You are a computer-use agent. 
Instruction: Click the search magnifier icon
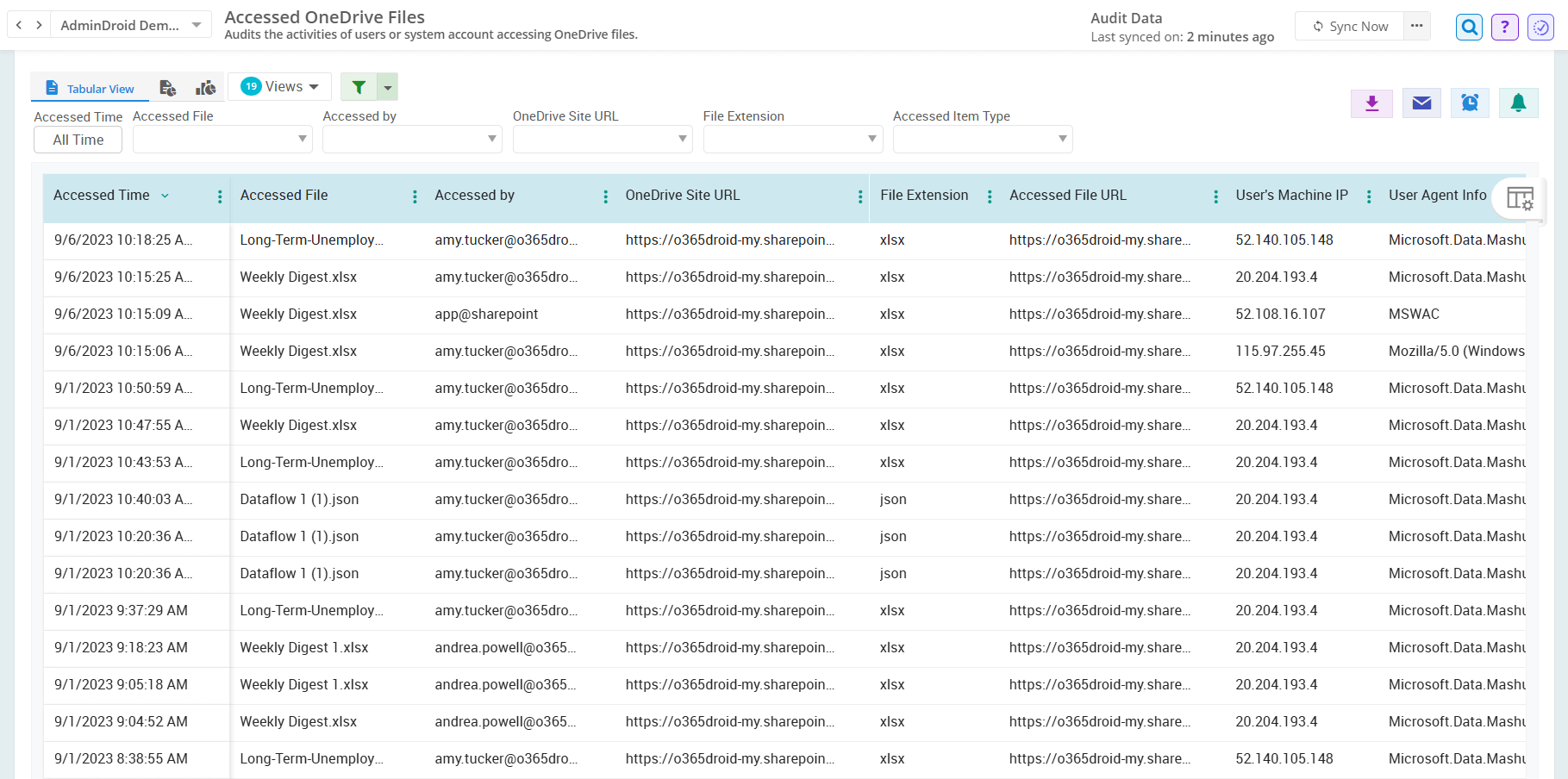[1469, 27]
